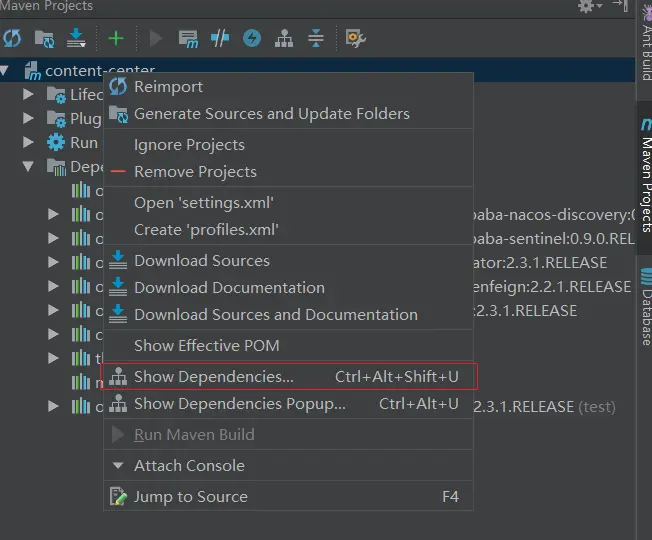Choose Download Sources in the context menu

pyautogui.click(x=288, y=261)
